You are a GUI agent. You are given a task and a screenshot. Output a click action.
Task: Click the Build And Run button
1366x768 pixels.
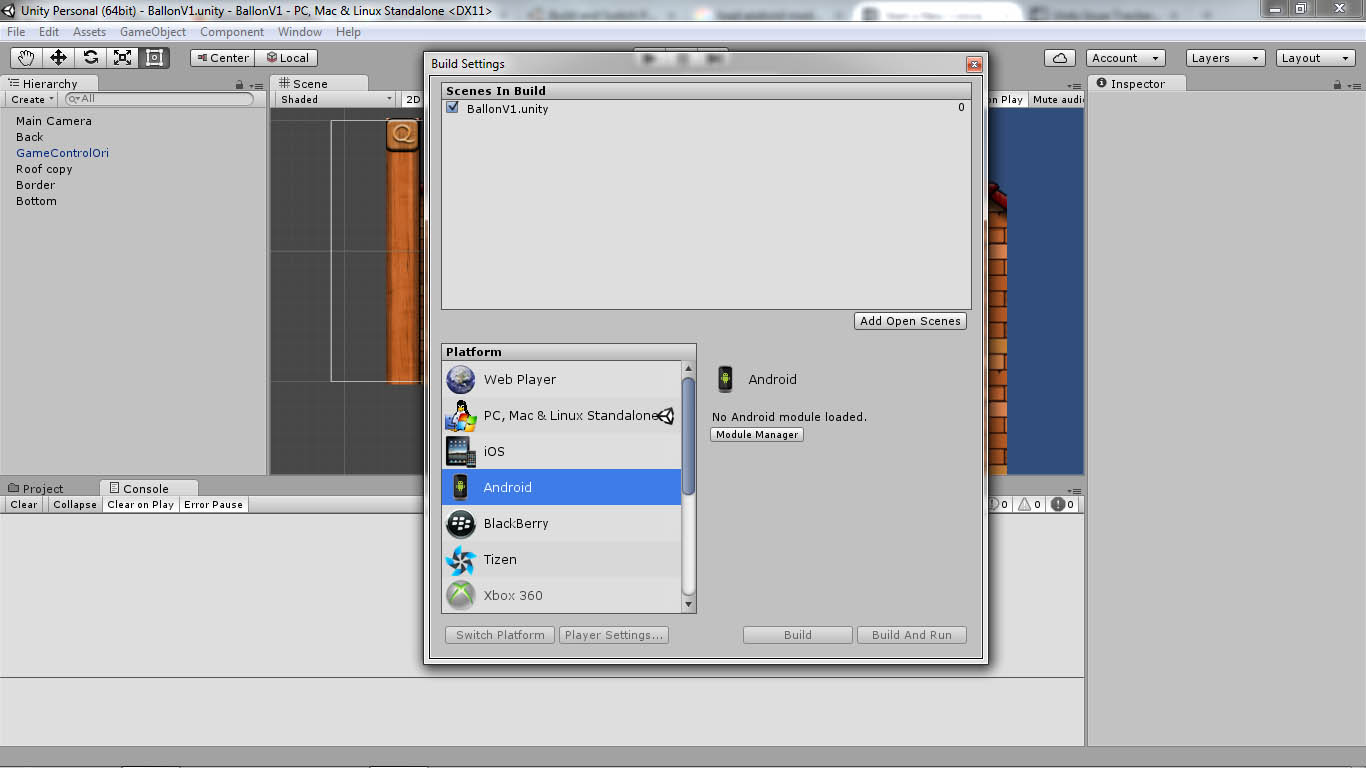click(x=911, y=634)
